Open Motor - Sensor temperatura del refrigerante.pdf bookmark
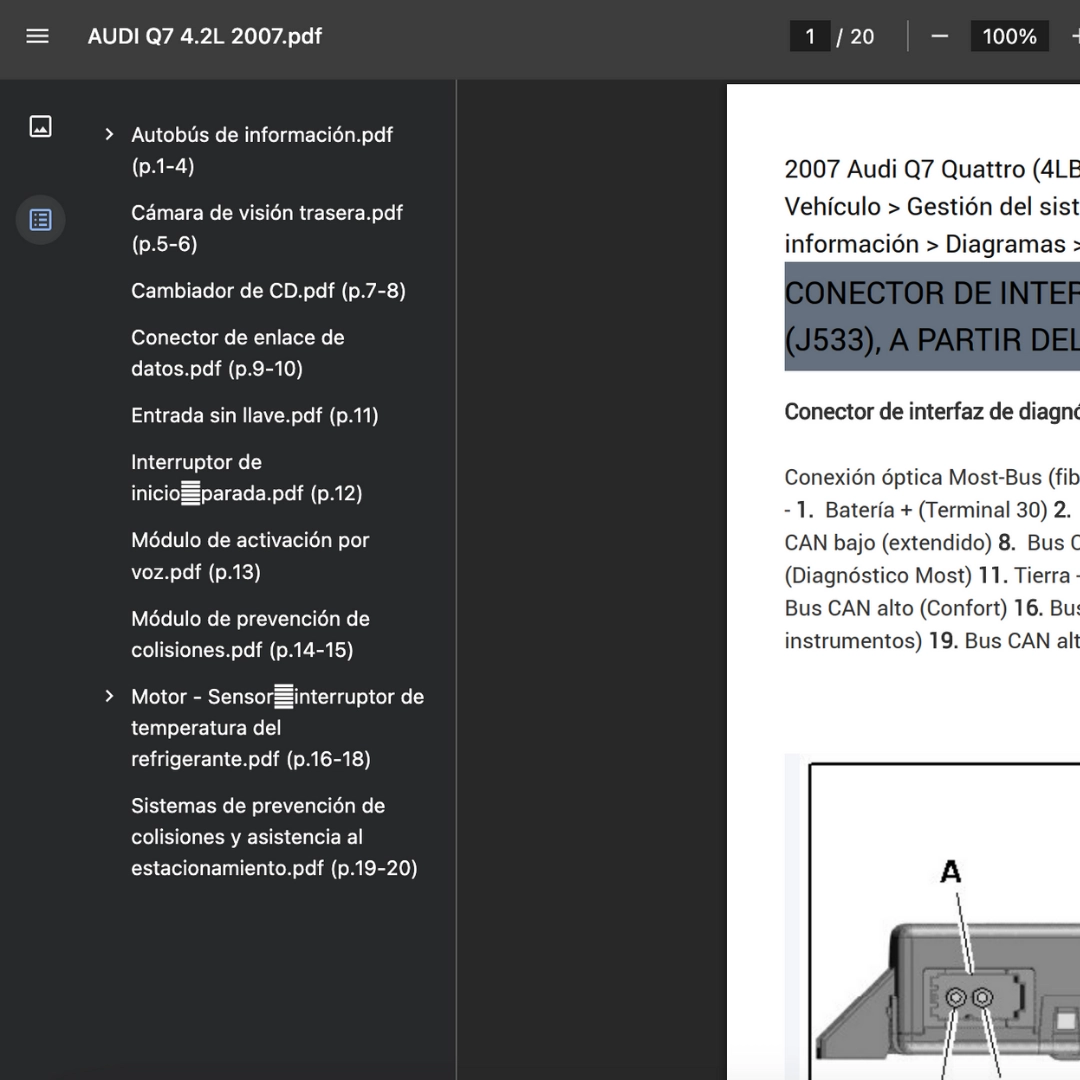 click(x=278, y=727)
